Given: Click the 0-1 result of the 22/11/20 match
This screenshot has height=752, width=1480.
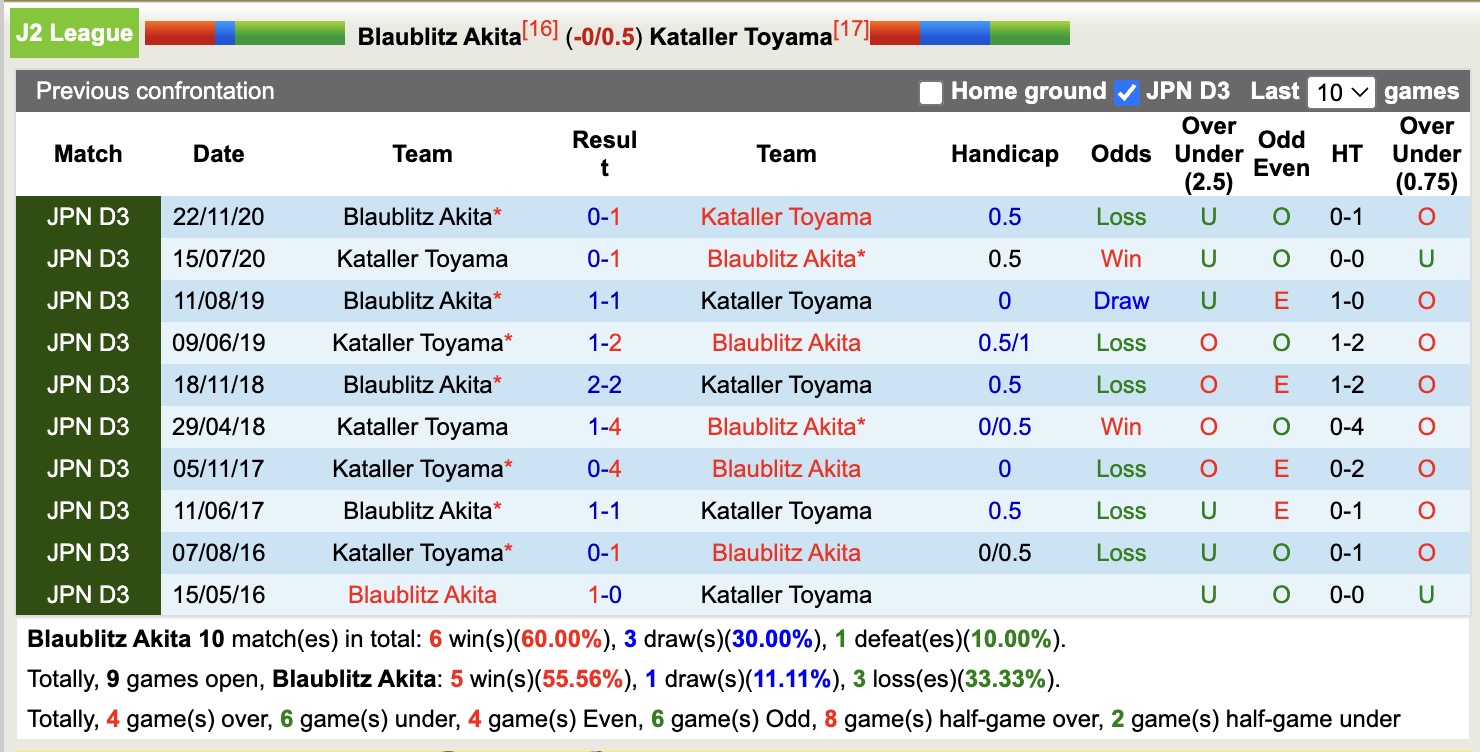Looking at the screenshot, I should [x=604, y=216].
